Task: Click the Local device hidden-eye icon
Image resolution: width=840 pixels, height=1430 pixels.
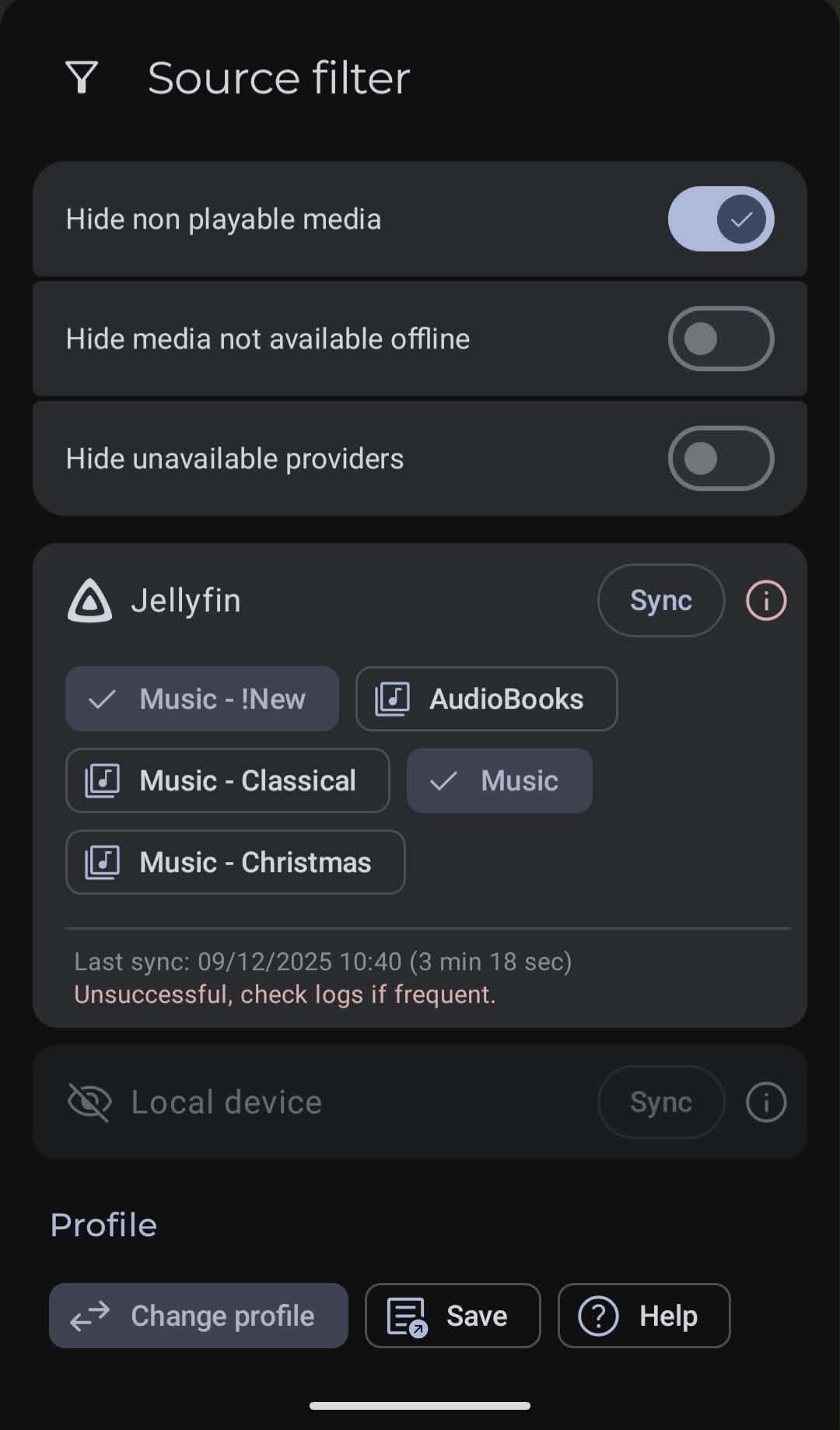Action: tap(89, 1102)
